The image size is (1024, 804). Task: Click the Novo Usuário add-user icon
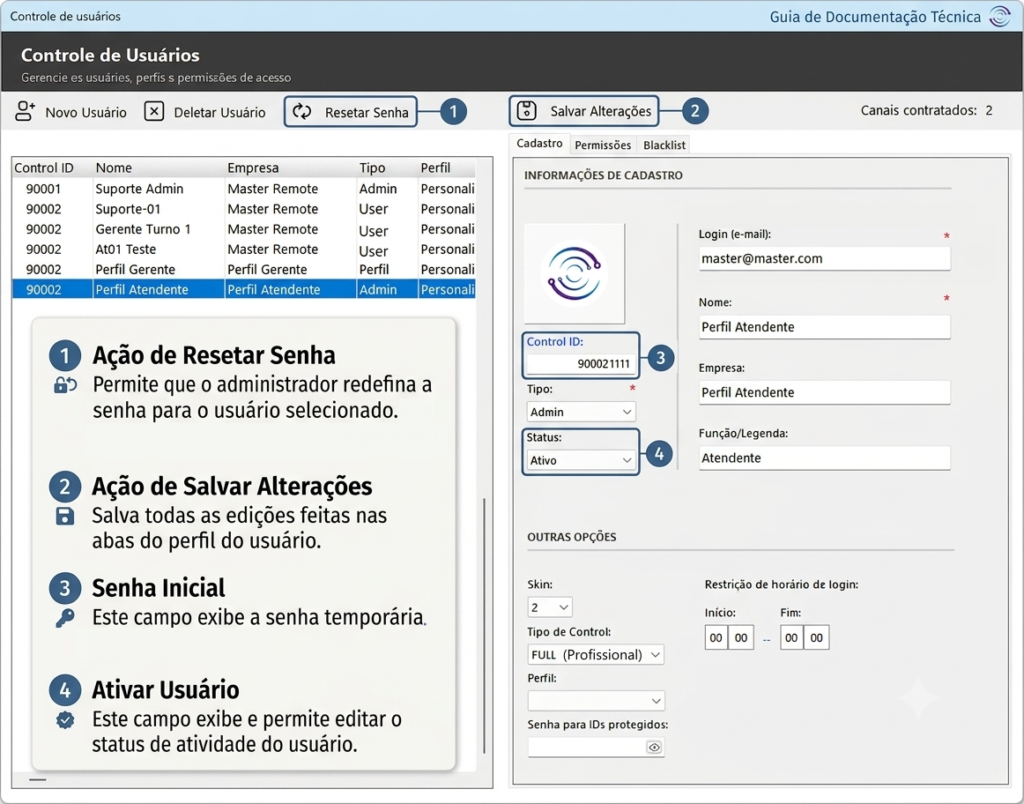point(25,111)
